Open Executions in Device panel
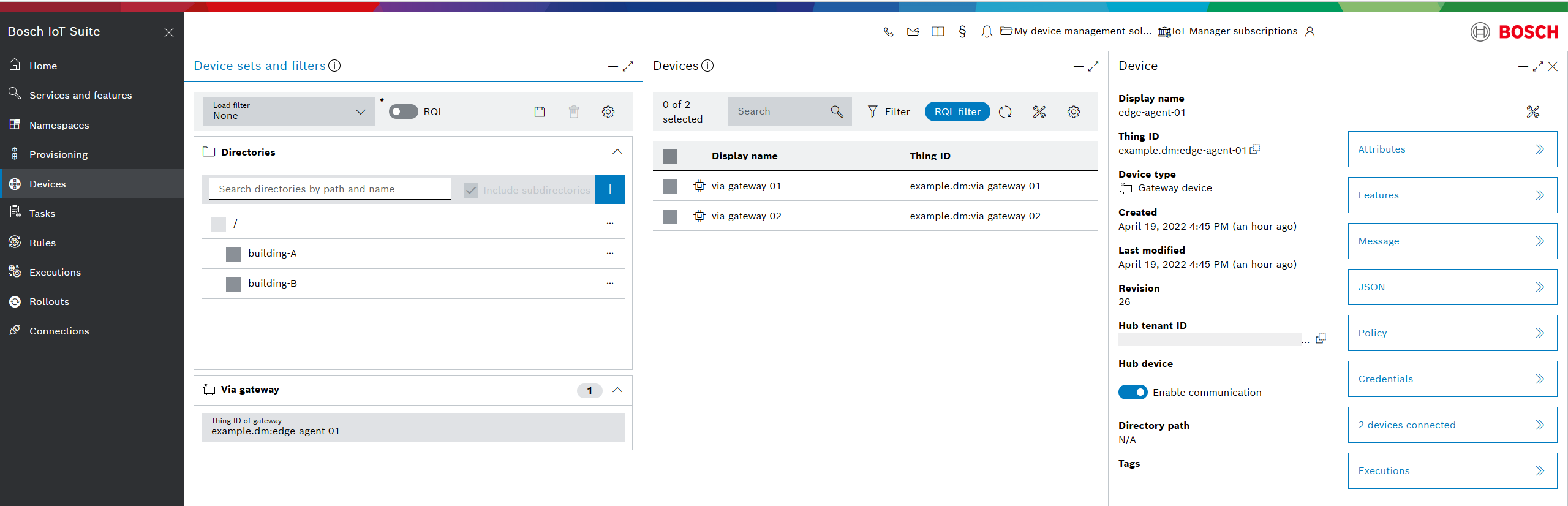Image resolution: width=1568 pixels, height=506 pixels. (1452, 470)
